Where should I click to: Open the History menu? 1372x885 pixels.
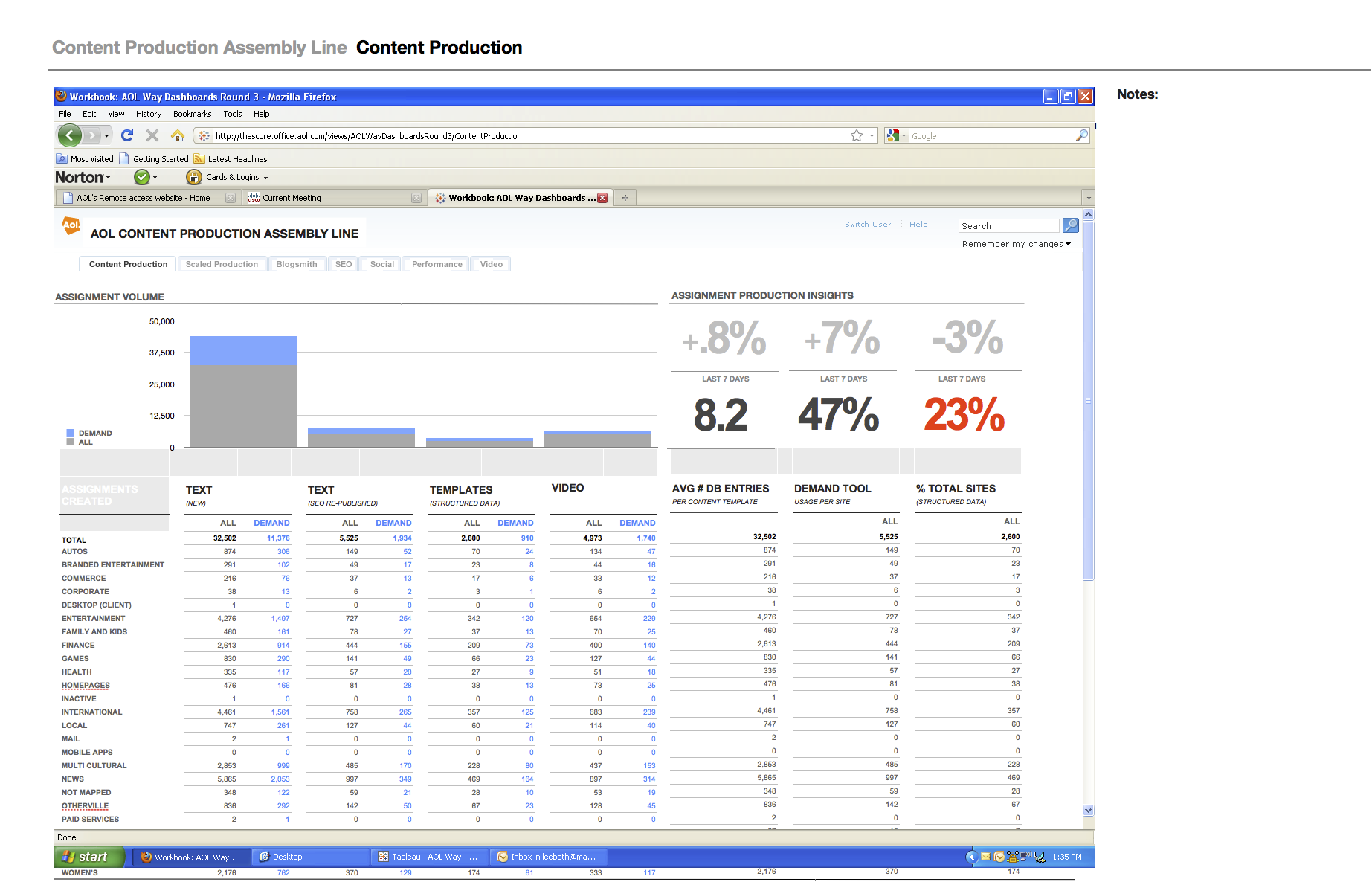pyautogui.click(x=149, y=114)
